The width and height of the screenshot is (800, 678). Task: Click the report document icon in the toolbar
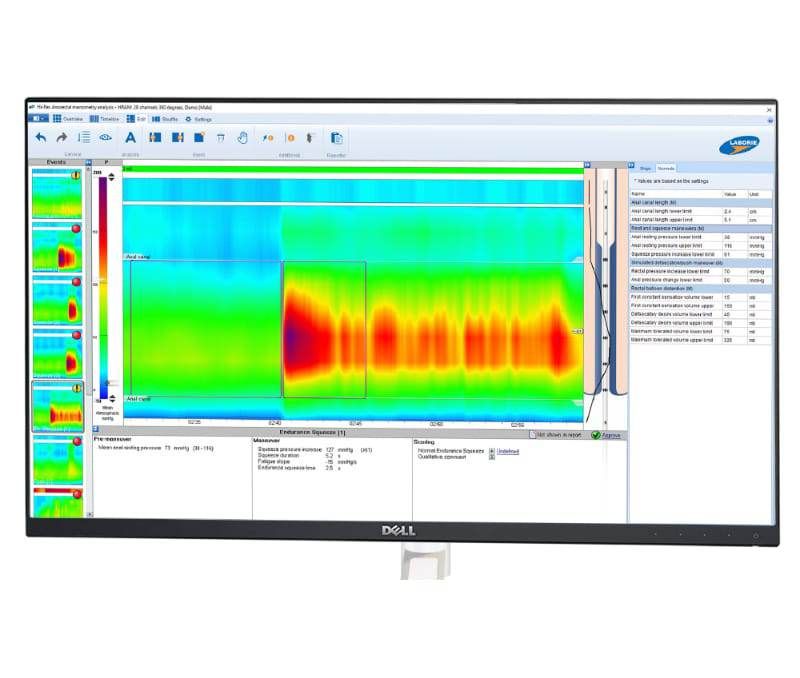[337, 138]
